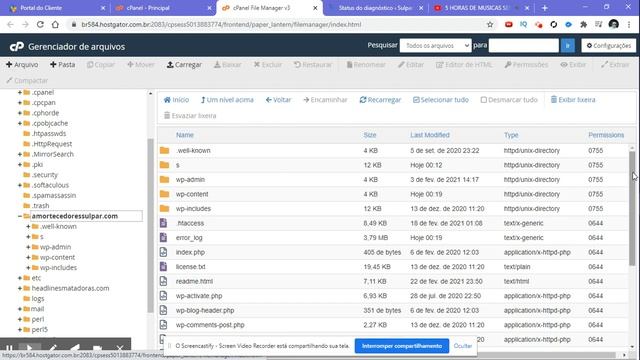Select the index.php file icon

coord(163,252)
